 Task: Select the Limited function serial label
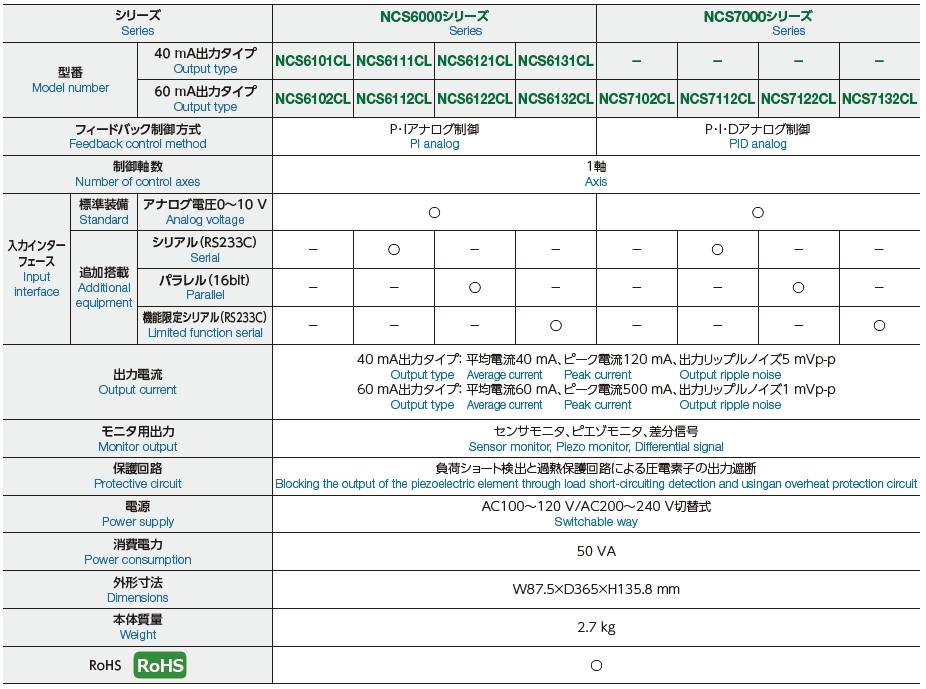pos(205,325)
